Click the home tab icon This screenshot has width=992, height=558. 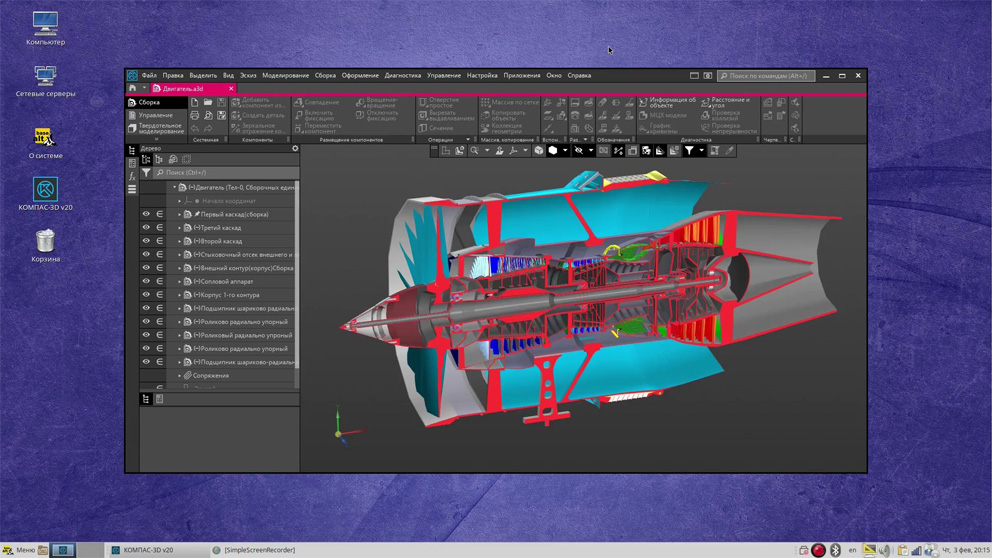[132, 88]
